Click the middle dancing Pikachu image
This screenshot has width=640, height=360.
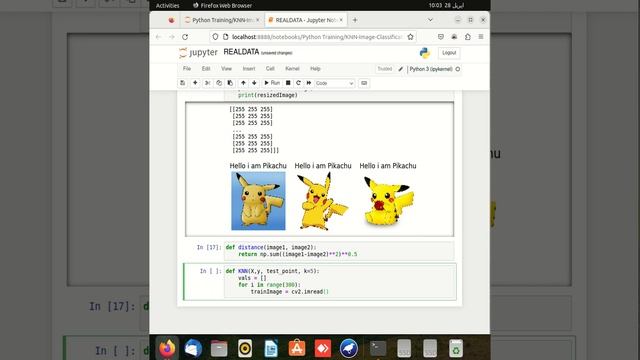click(x=323, y=201)
